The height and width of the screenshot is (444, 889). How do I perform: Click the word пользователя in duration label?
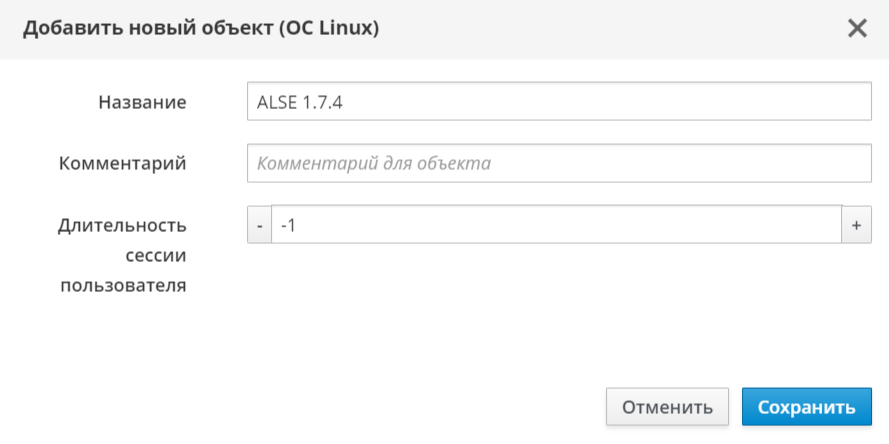pyautogui.click(x=123, y=285)
